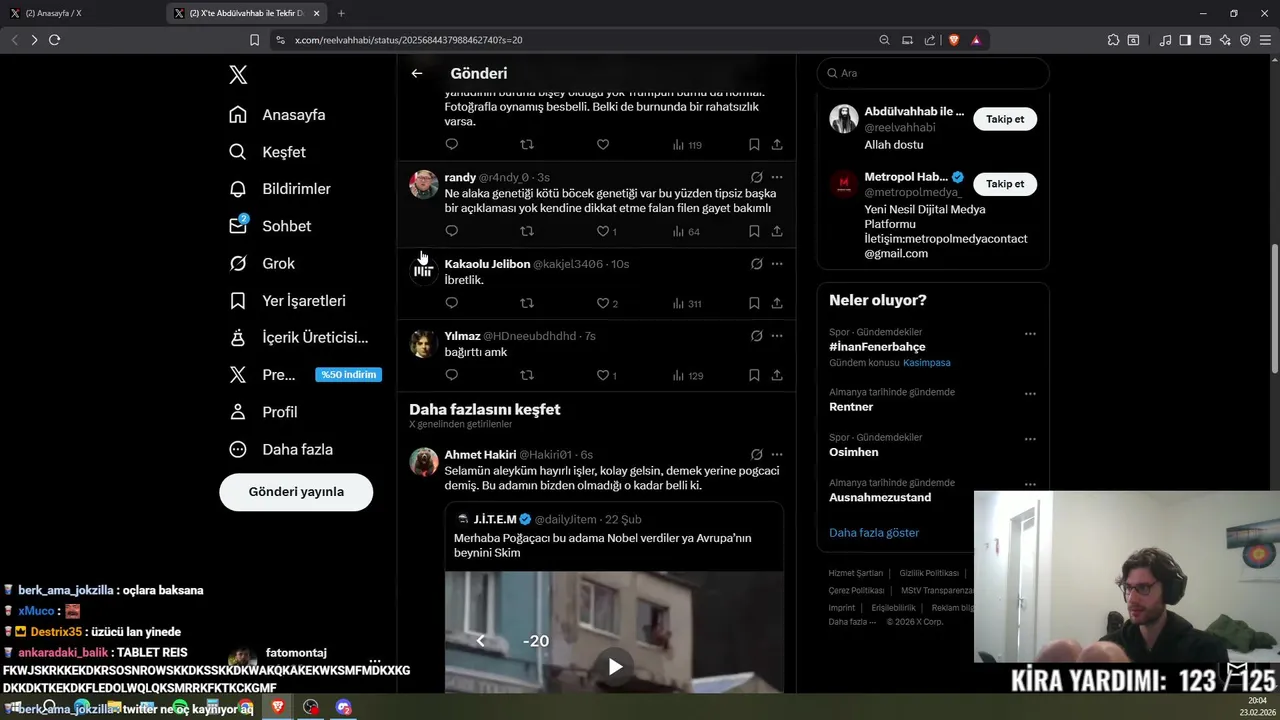Expand Daha fazla in the left navigation

click(x=281, y=449)
